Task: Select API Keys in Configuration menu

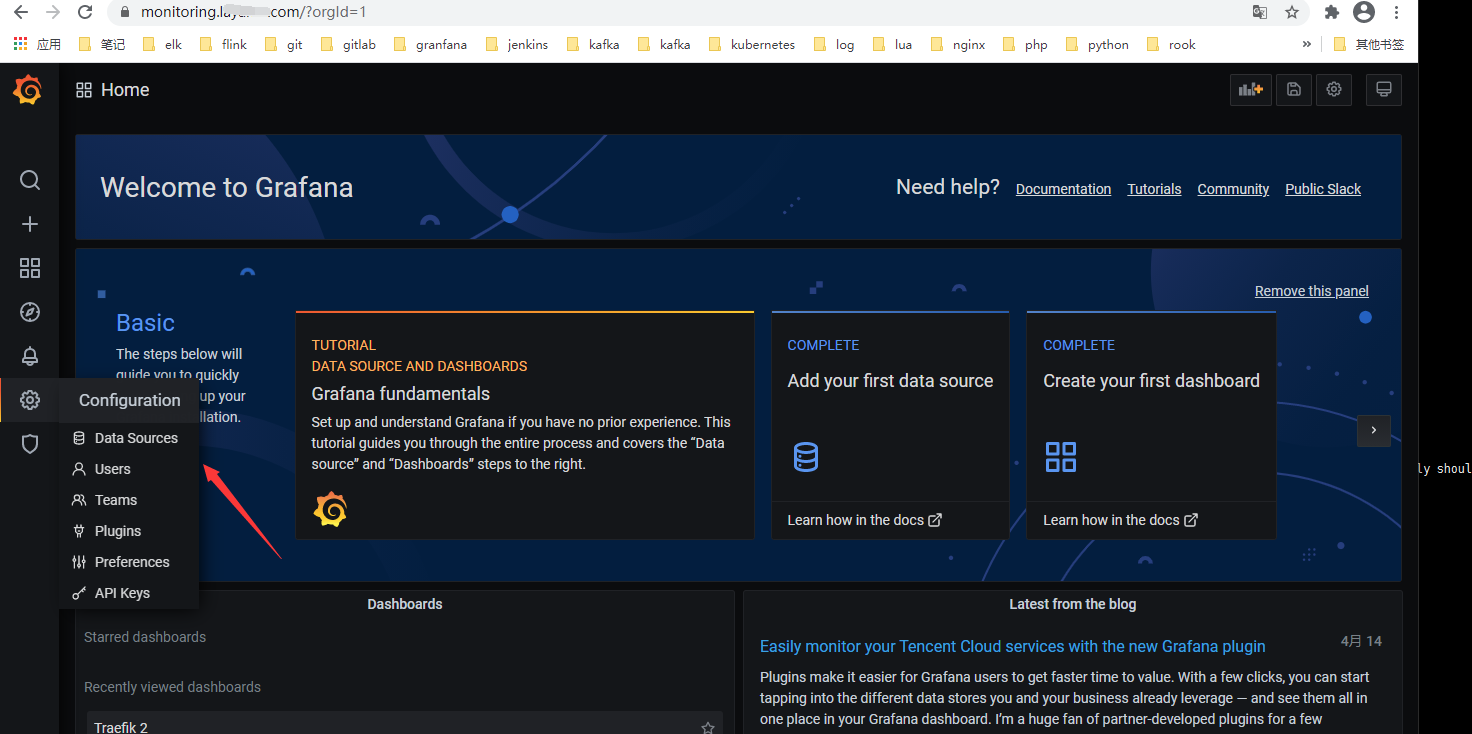Action: tap(129, 593)
